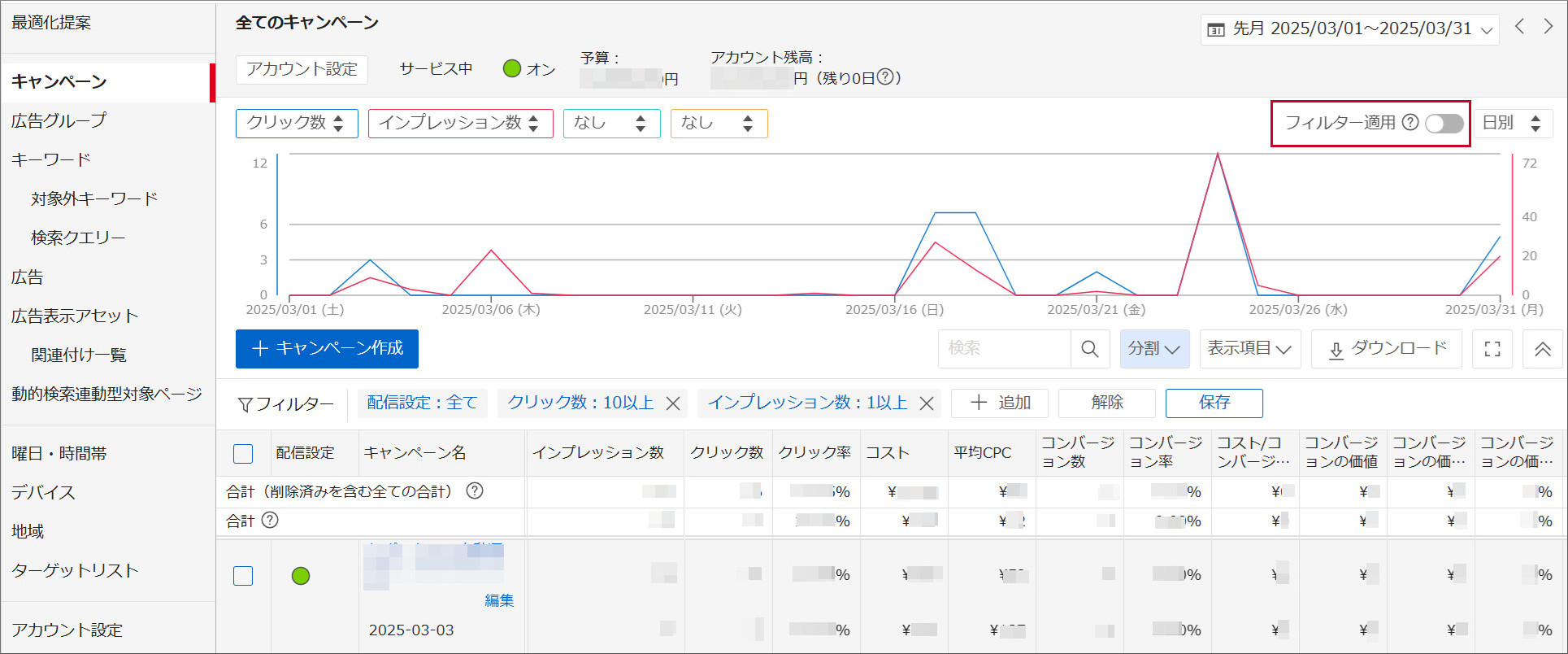Image resolution: width=1568 pixels, height=654 pixels.
Task: Collapse the graph with double-chevron up icon
Action: coord(1543,349)
